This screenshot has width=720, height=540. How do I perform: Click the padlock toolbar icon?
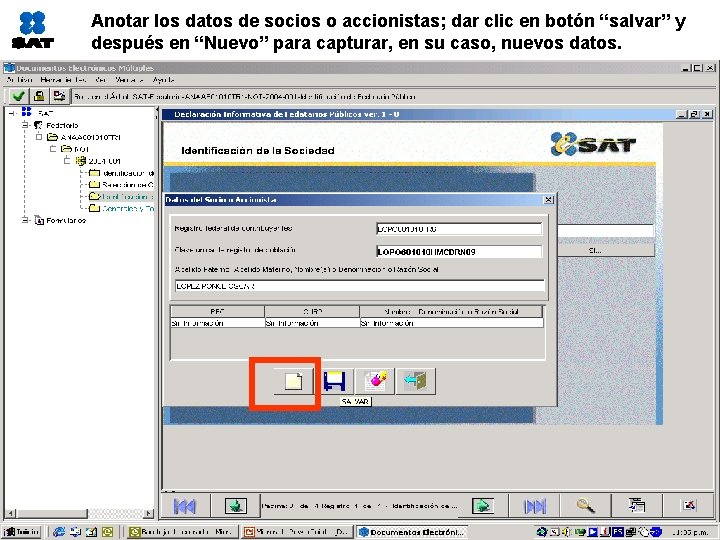(x=39, y=96)
